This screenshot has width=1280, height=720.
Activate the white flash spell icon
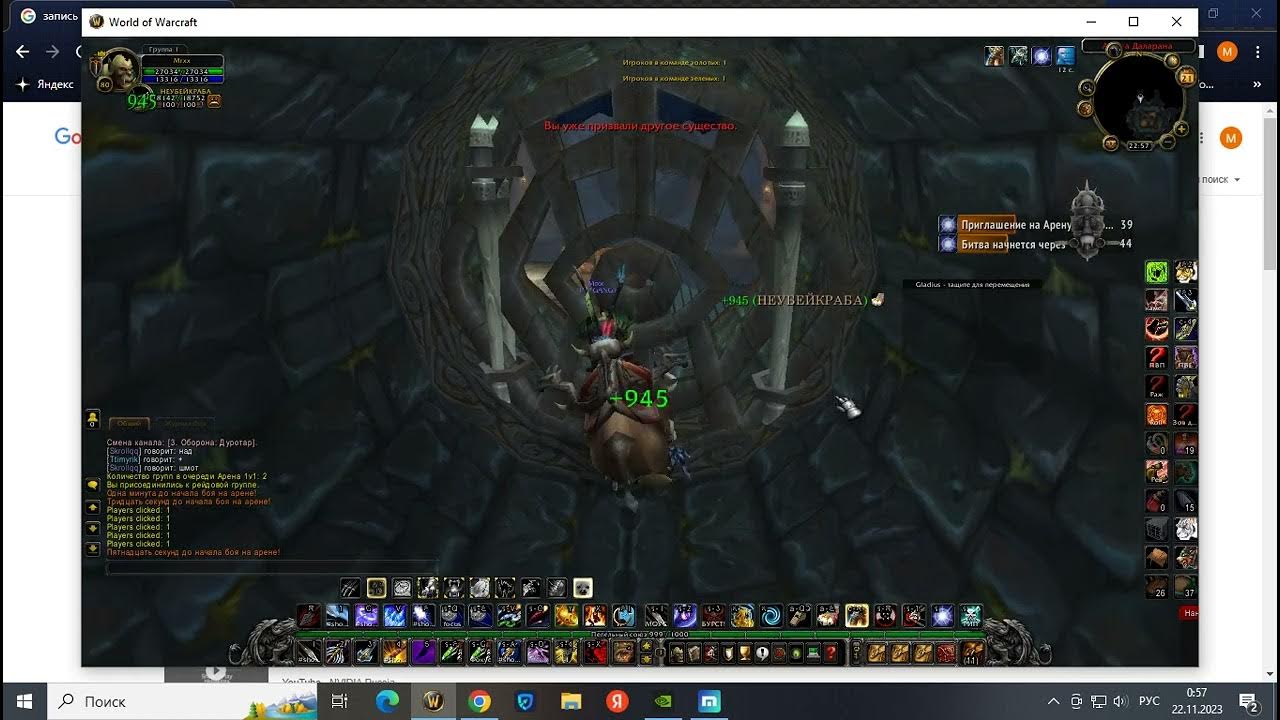click(943, 615)
